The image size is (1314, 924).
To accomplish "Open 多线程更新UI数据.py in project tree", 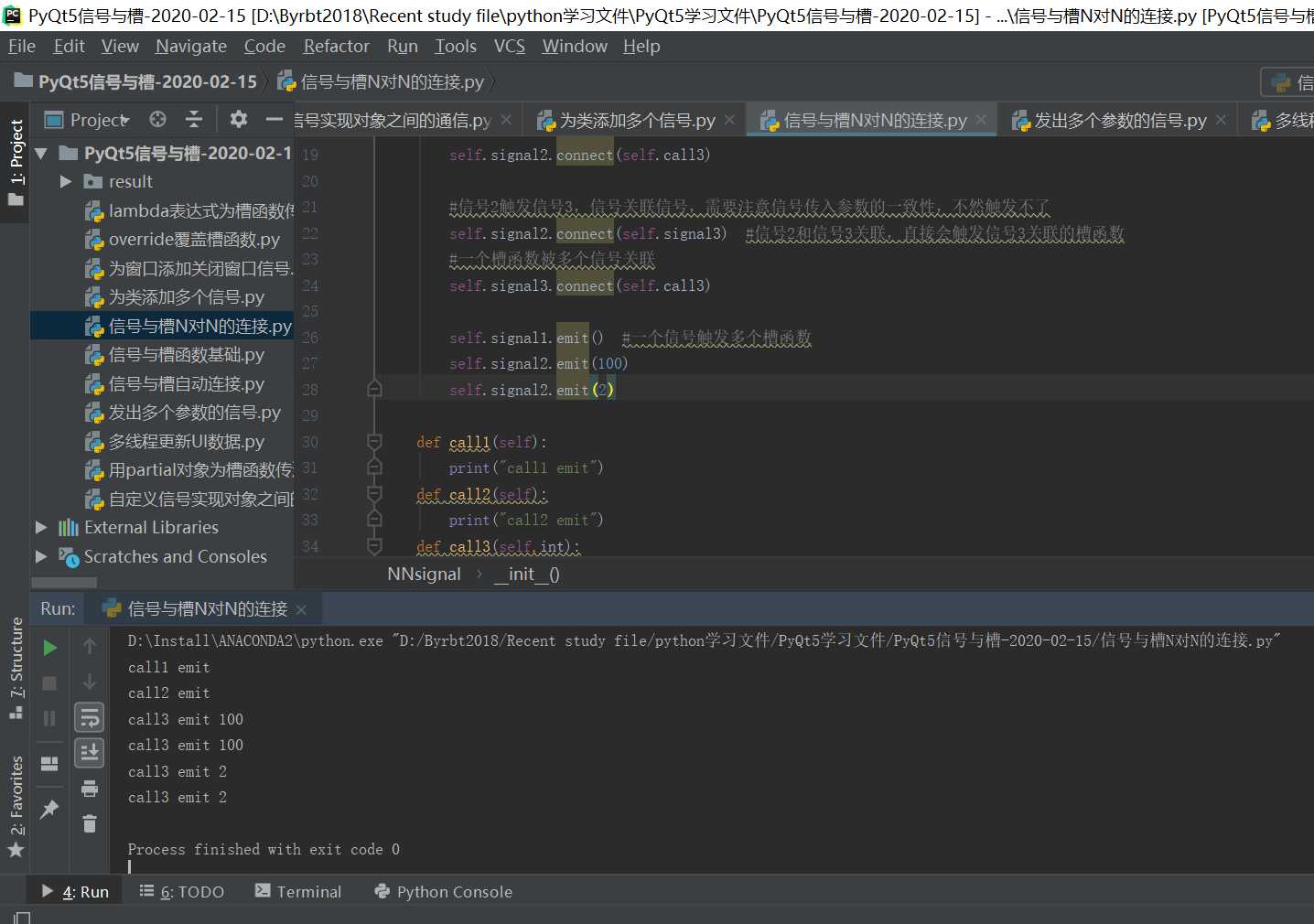I will pyautogui.click(x=175, y=442).
